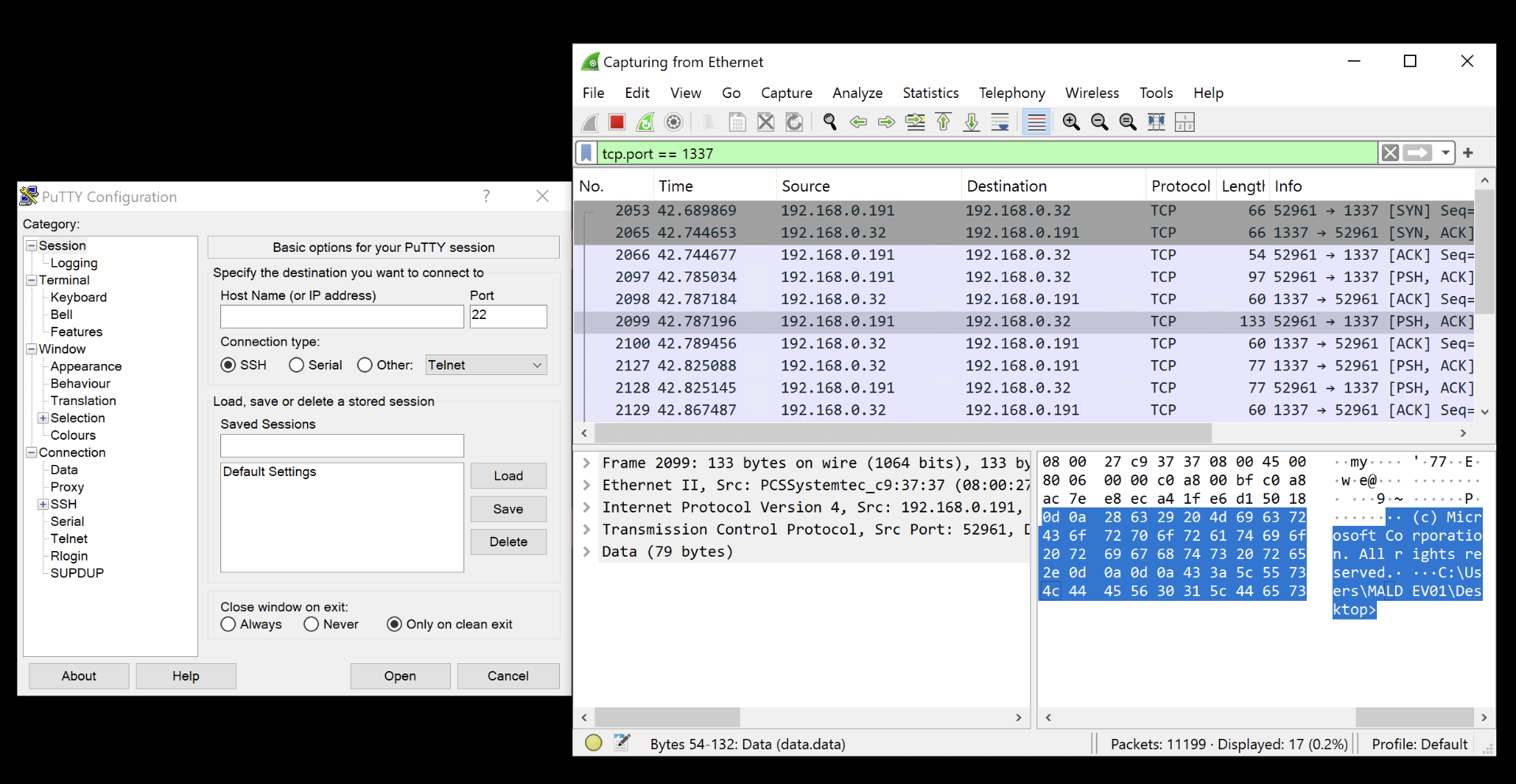This screenshot has height=784, width=1516.
Task: Select Serial connection type in PuTTY
Action: [x=296, y=365]
